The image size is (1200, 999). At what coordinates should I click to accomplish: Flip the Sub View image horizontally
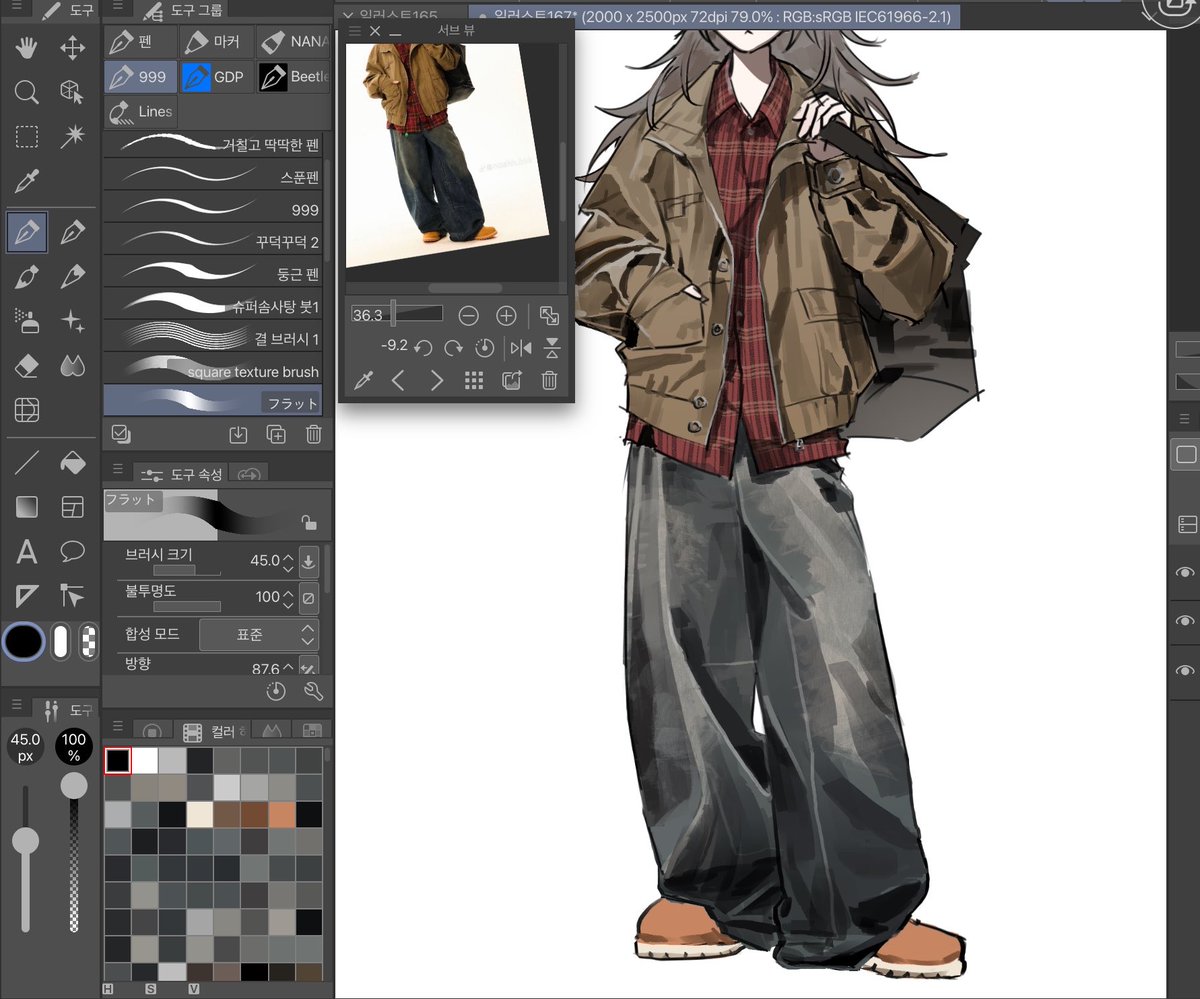[521, 347]
